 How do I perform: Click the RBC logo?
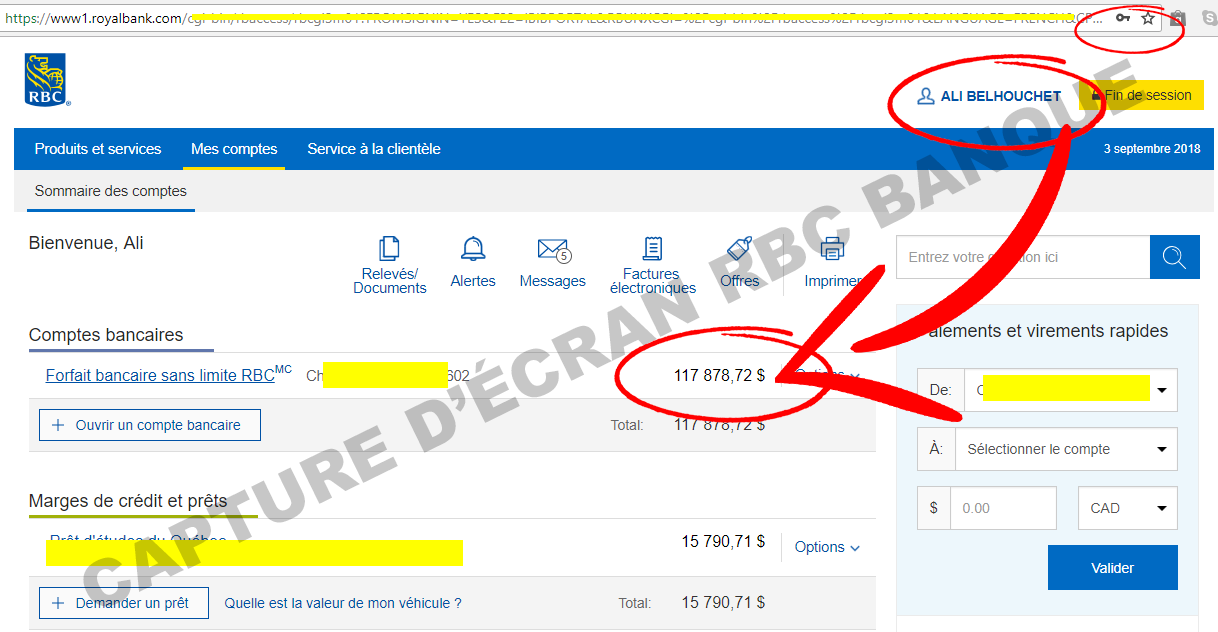pos(47,80)
